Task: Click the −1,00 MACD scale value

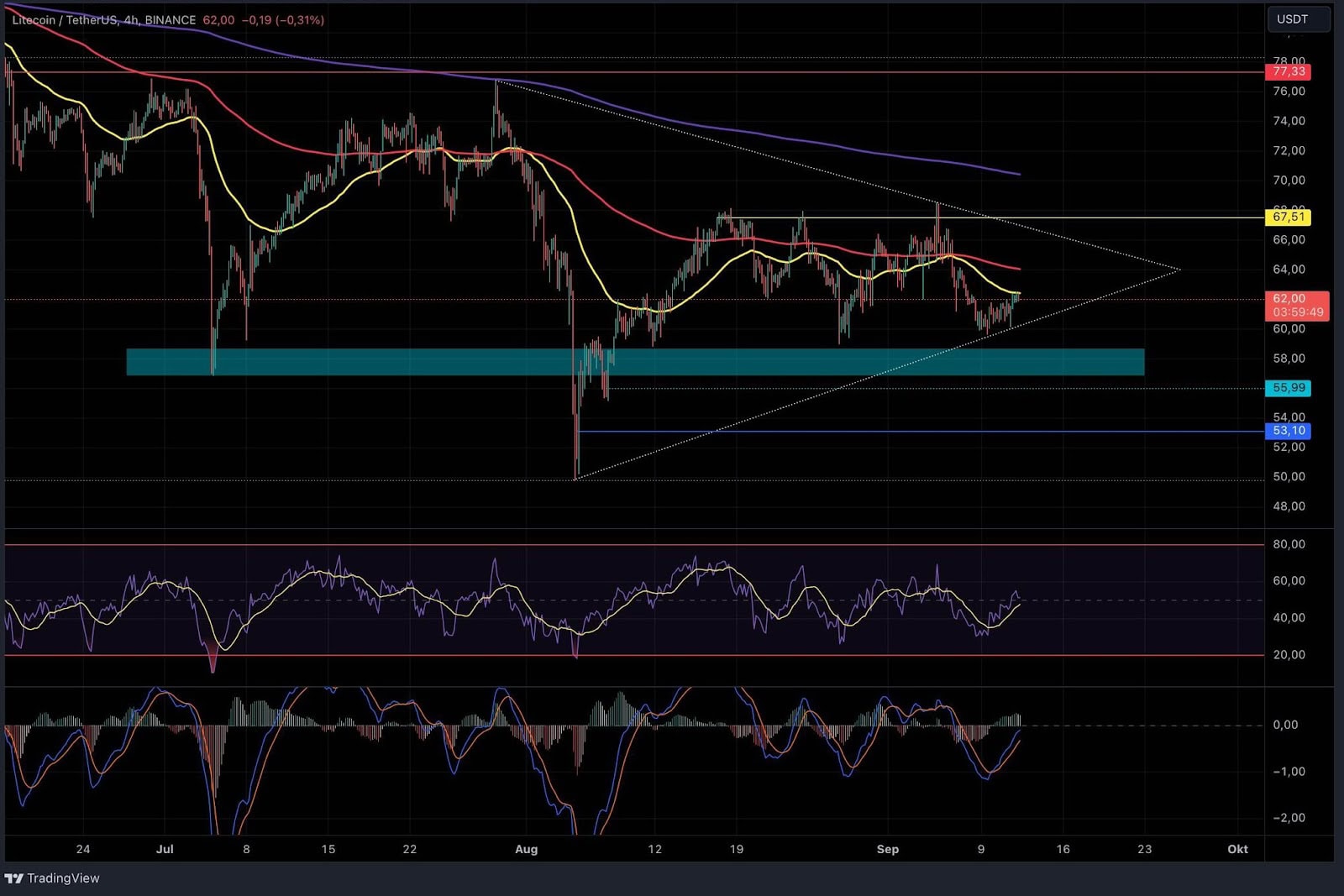Action: (1288, 772)
